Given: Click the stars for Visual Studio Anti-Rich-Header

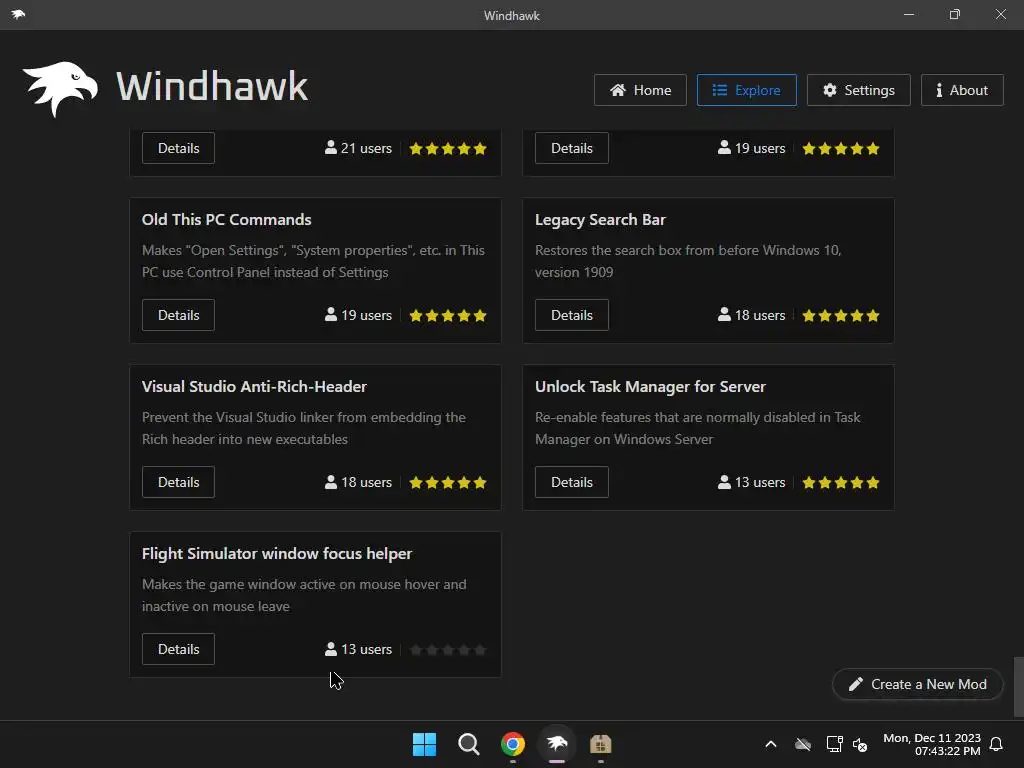Looking at the screenshot, I should [x=448, y=483].
